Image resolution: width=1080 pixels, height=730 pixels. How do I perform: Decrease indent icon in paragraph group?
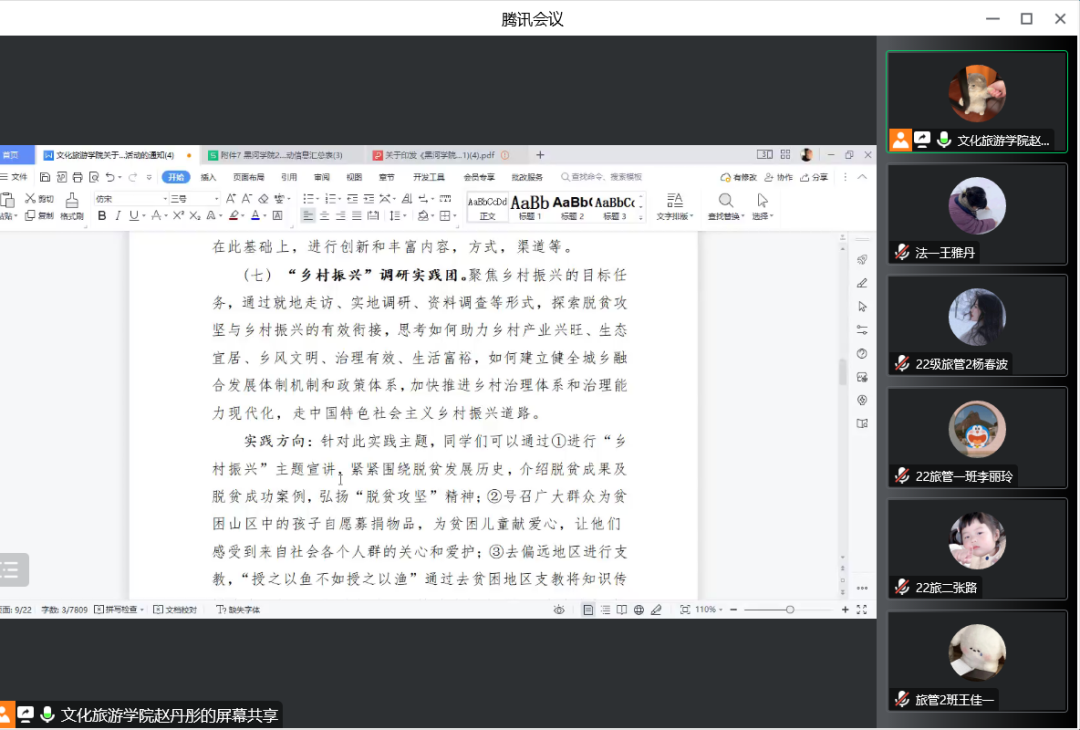tap(353, 198)
